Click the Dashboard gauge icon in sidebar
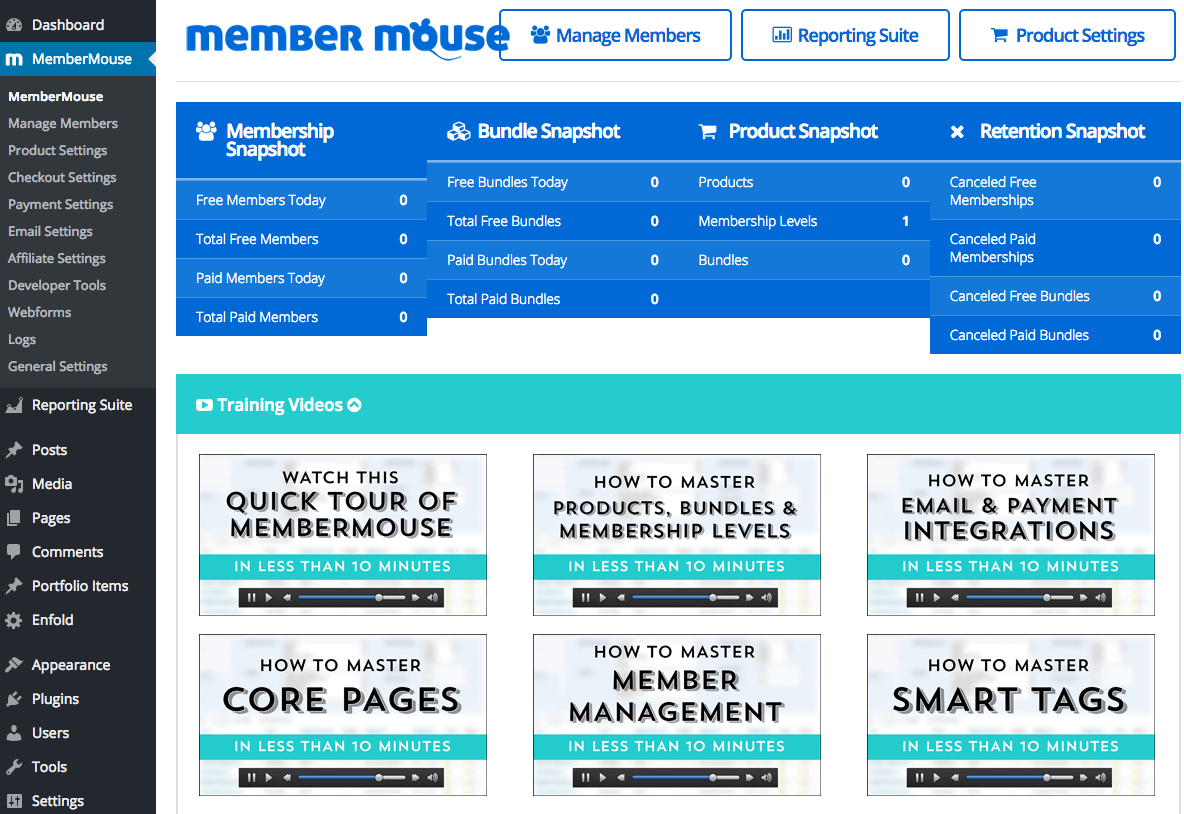Screen dimensions: 1184x814 (x=14, y=25)
